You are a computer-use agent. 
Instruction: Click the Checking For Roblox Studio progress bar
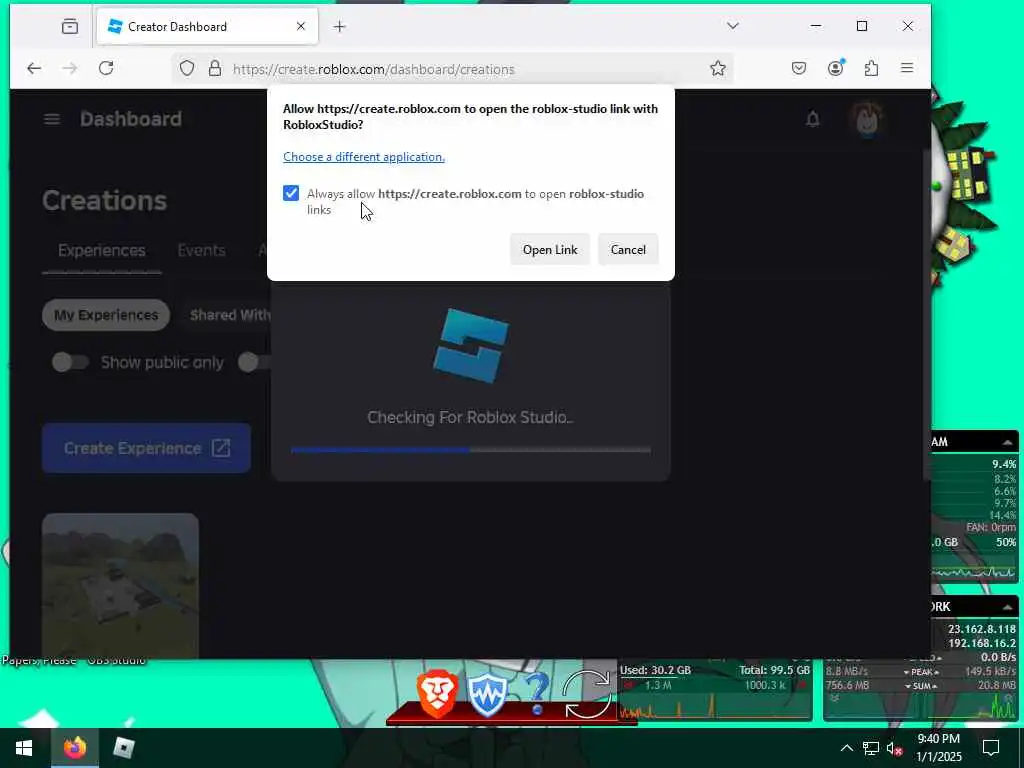470,450
